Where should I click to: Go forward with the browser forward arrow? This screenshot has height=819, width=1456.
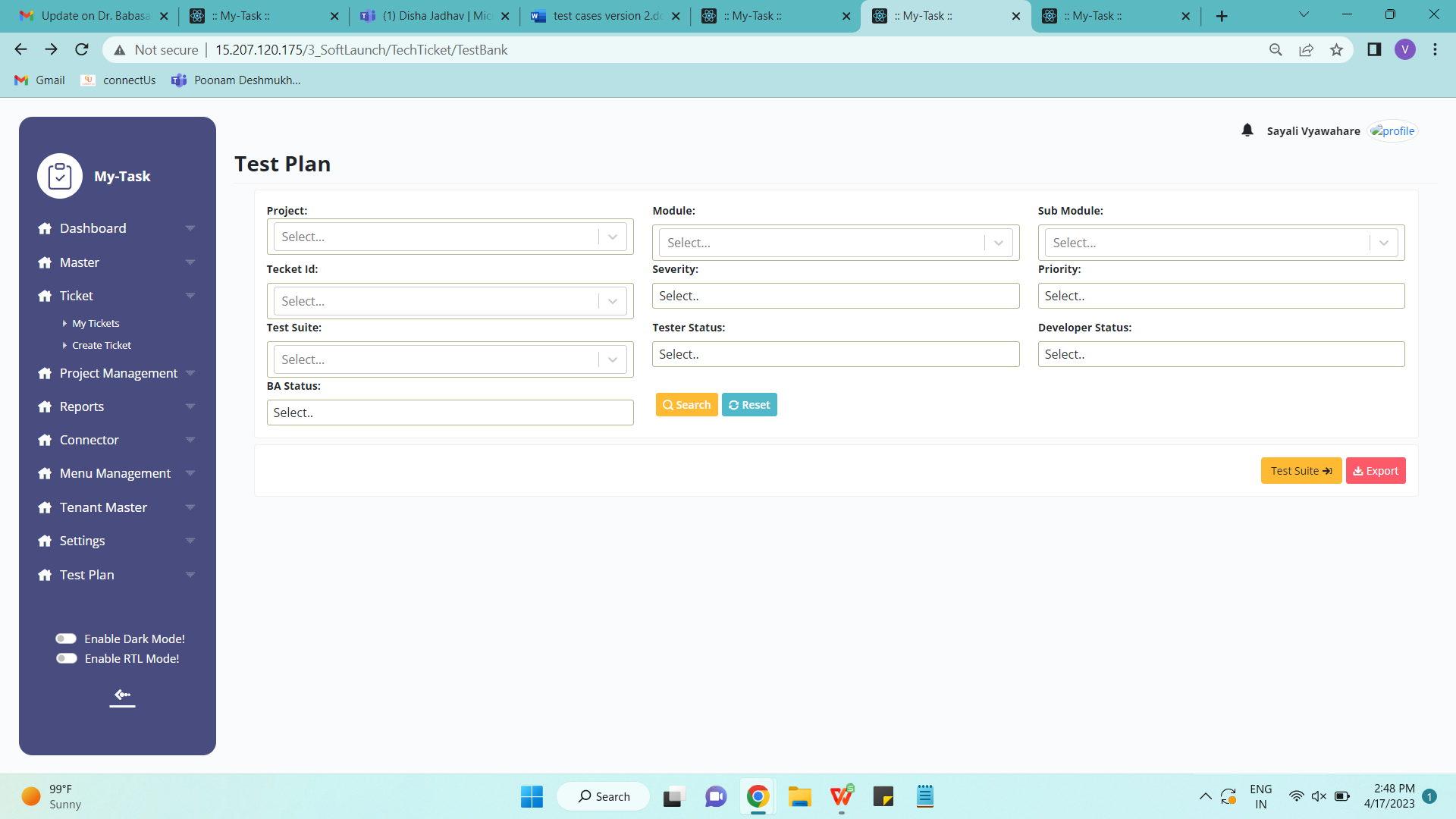coord(51,50)
